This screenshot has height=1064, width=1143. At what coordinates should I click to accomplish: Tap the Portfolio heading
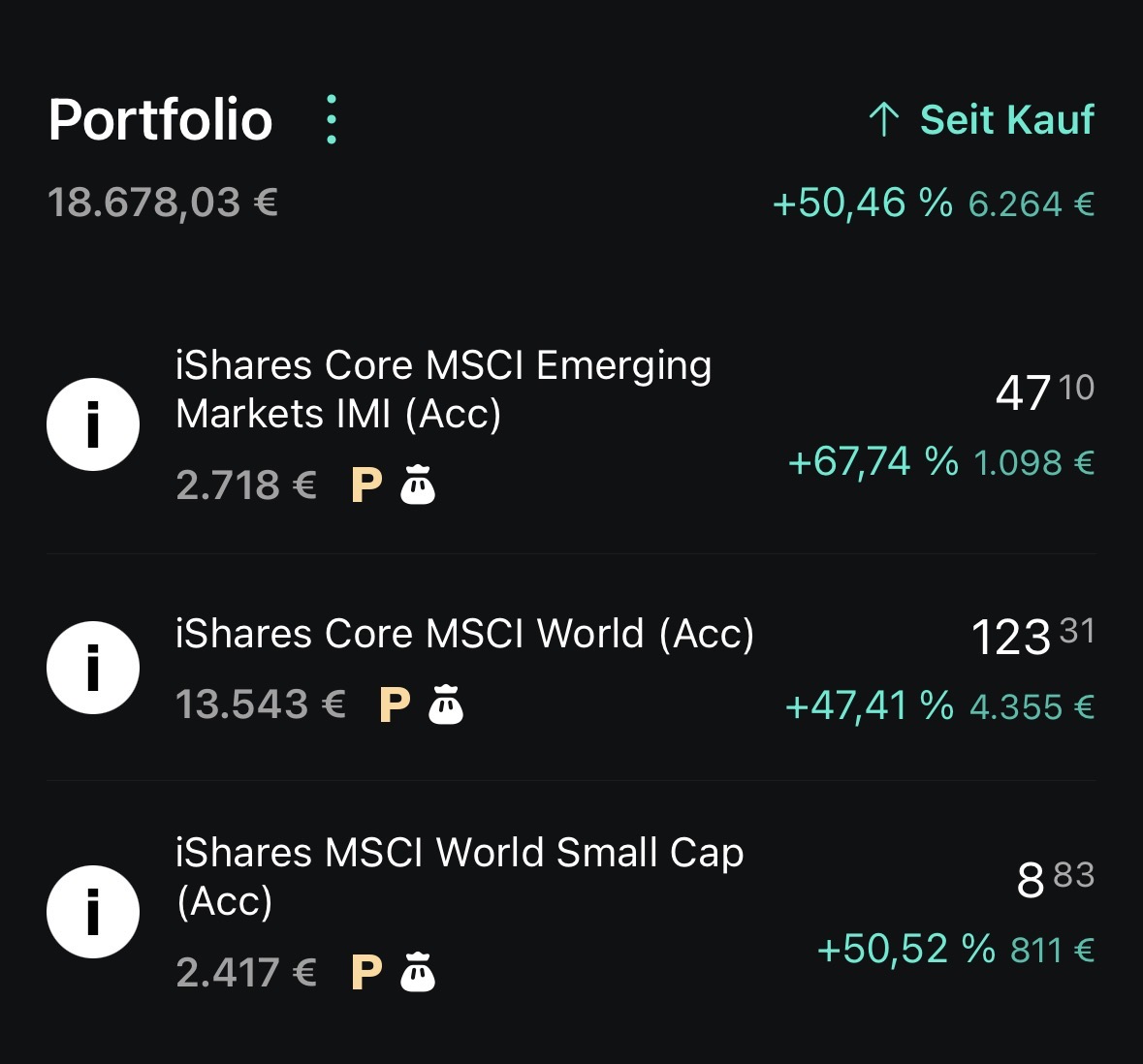point(160,119)
